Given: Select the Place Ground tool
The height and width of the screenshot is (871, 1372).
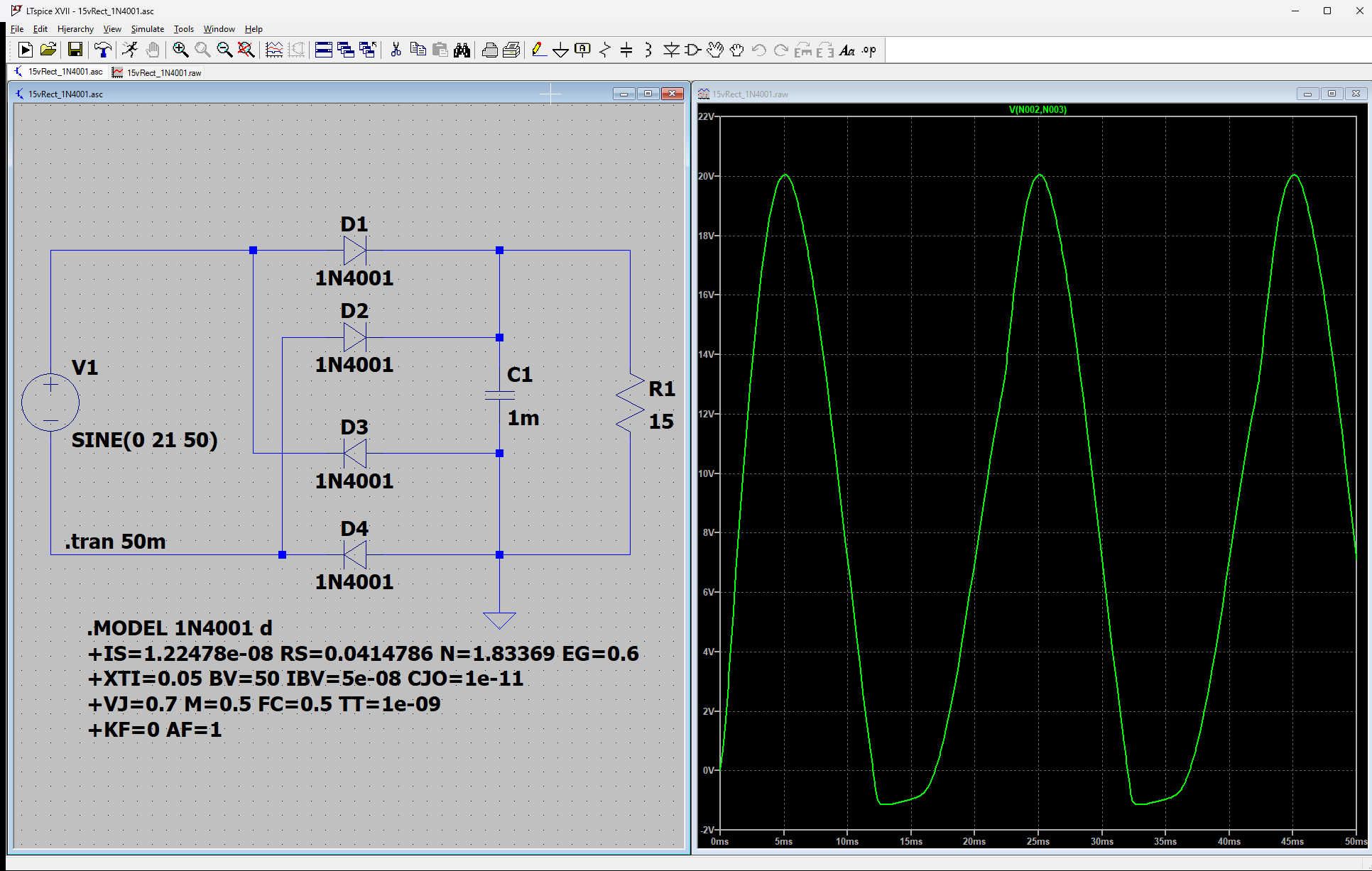Looking at the screenshot, I should point(560,50).
